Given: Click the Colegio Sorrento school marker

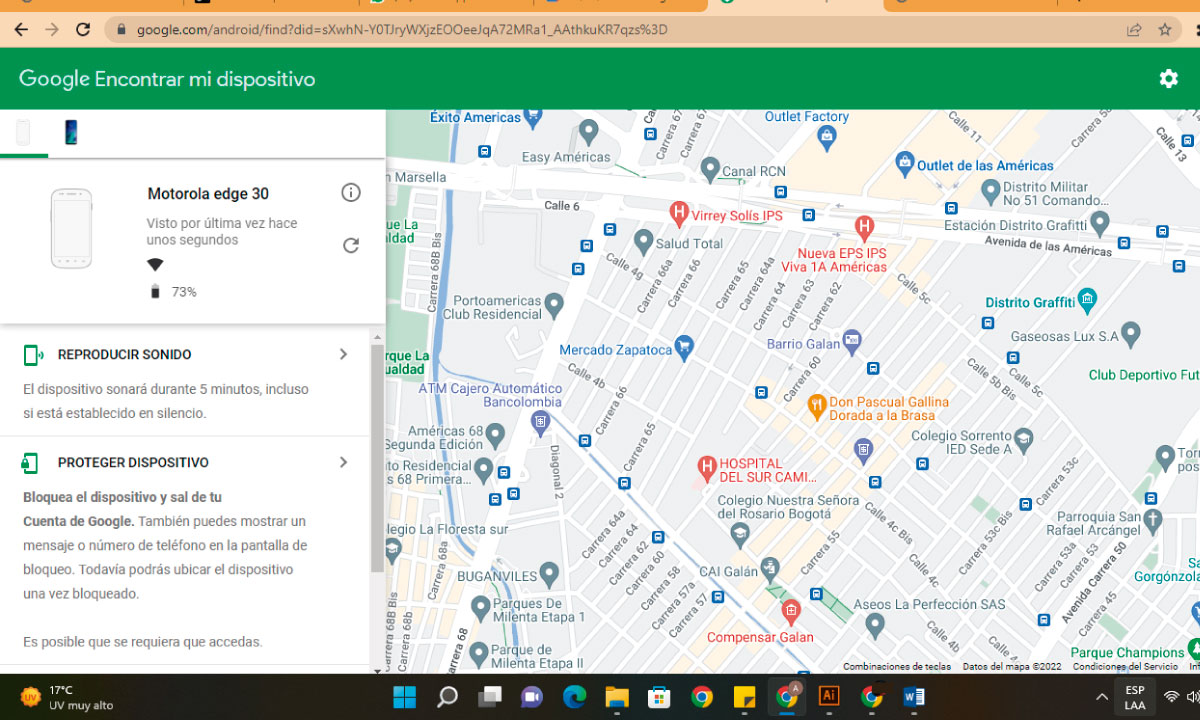Looking at the screenshot, I should click(1023, 438).
